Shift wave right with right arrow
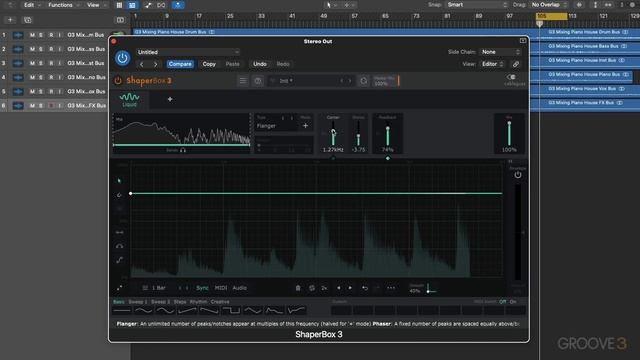The image size is (640, 360). 350,288
